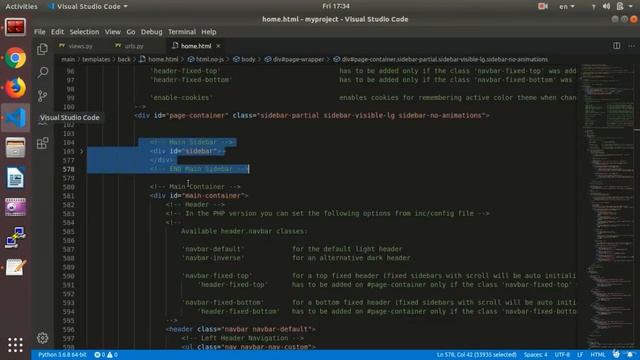Select the home.html tab

tap(196, 46)
